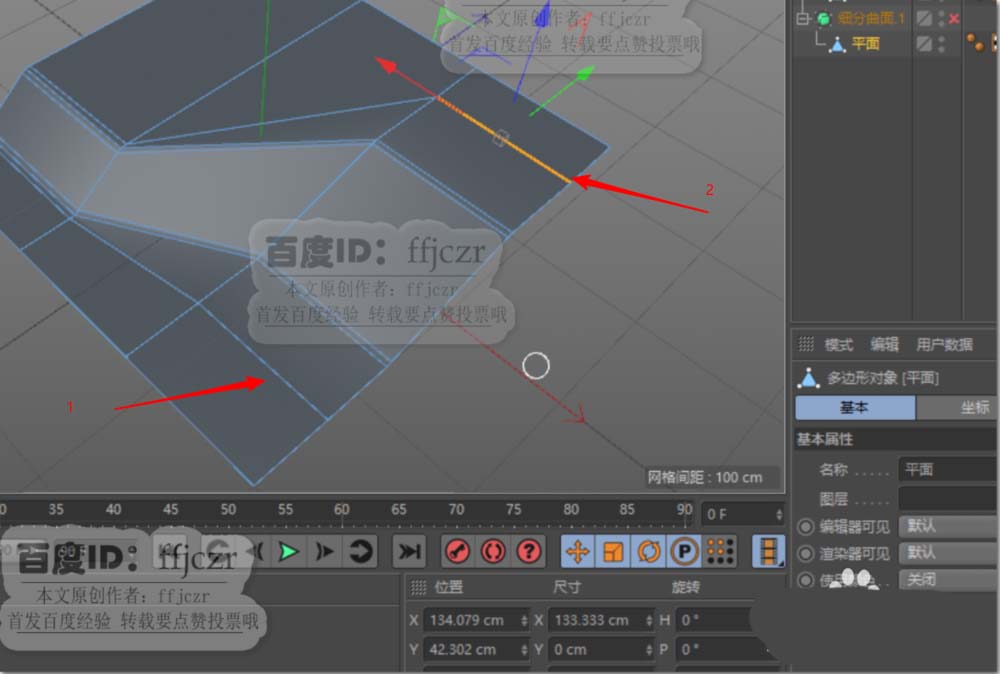Image resolution: width=1000 pixels, height=674 pixels.
Task: Select the 细分曲面.1 object name
Action: coord(871,18)
